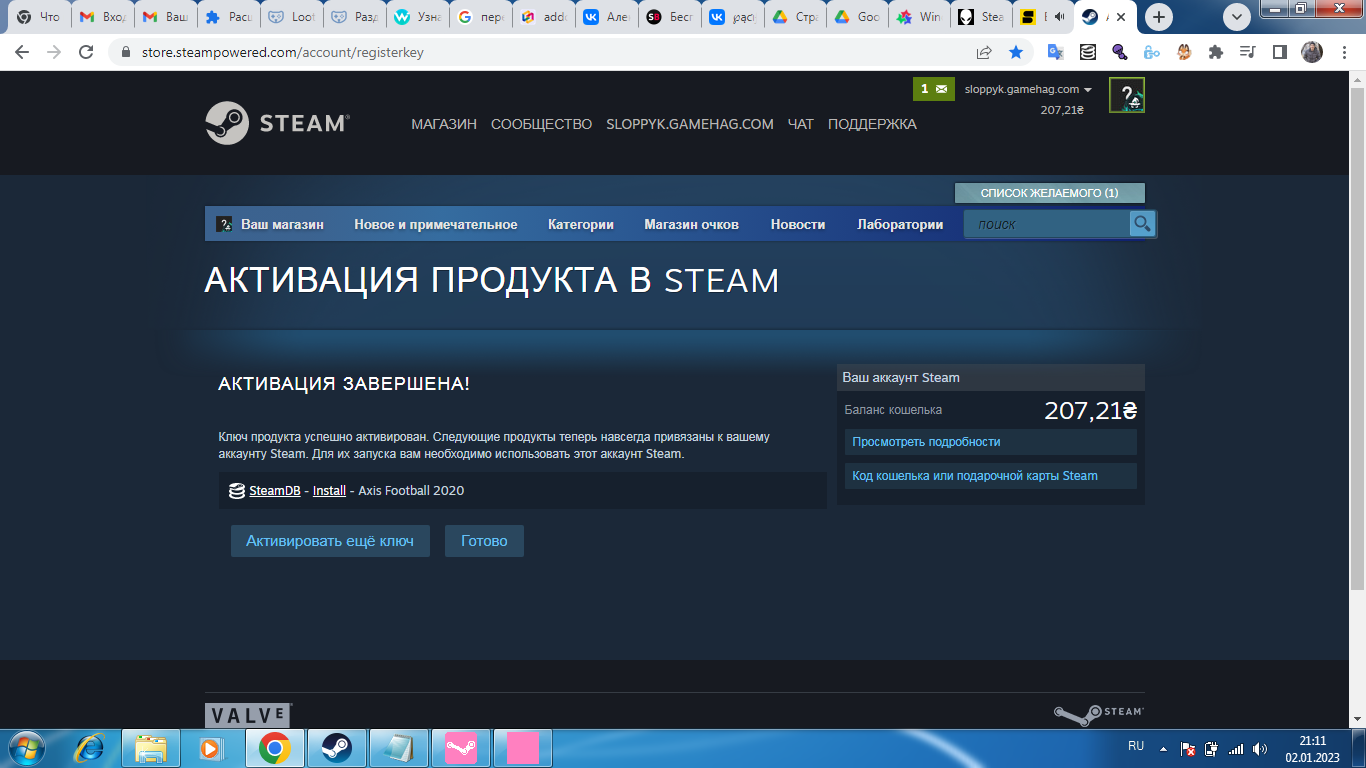Click the bookmark star icon
Screen dimensions: 1366x768
click(1016, 52)
